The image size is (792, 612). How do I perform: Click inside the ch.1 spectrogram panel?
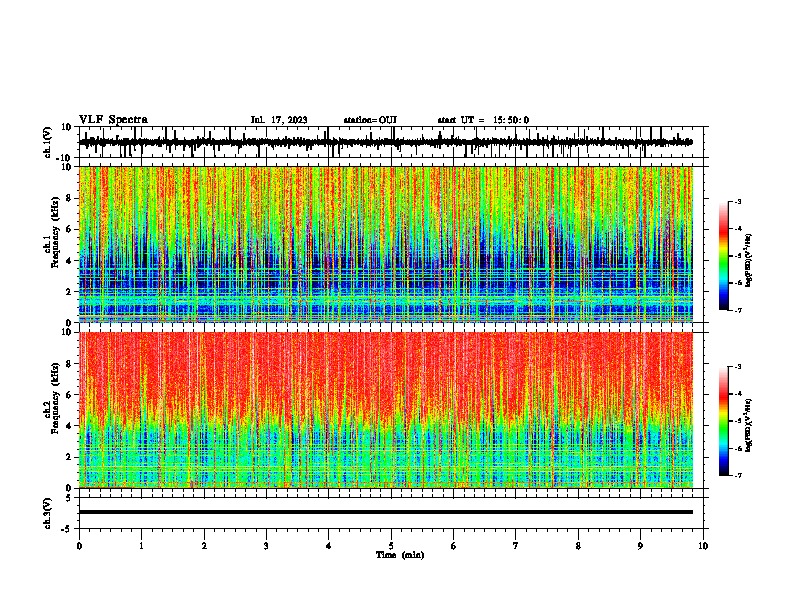[386, 244]
